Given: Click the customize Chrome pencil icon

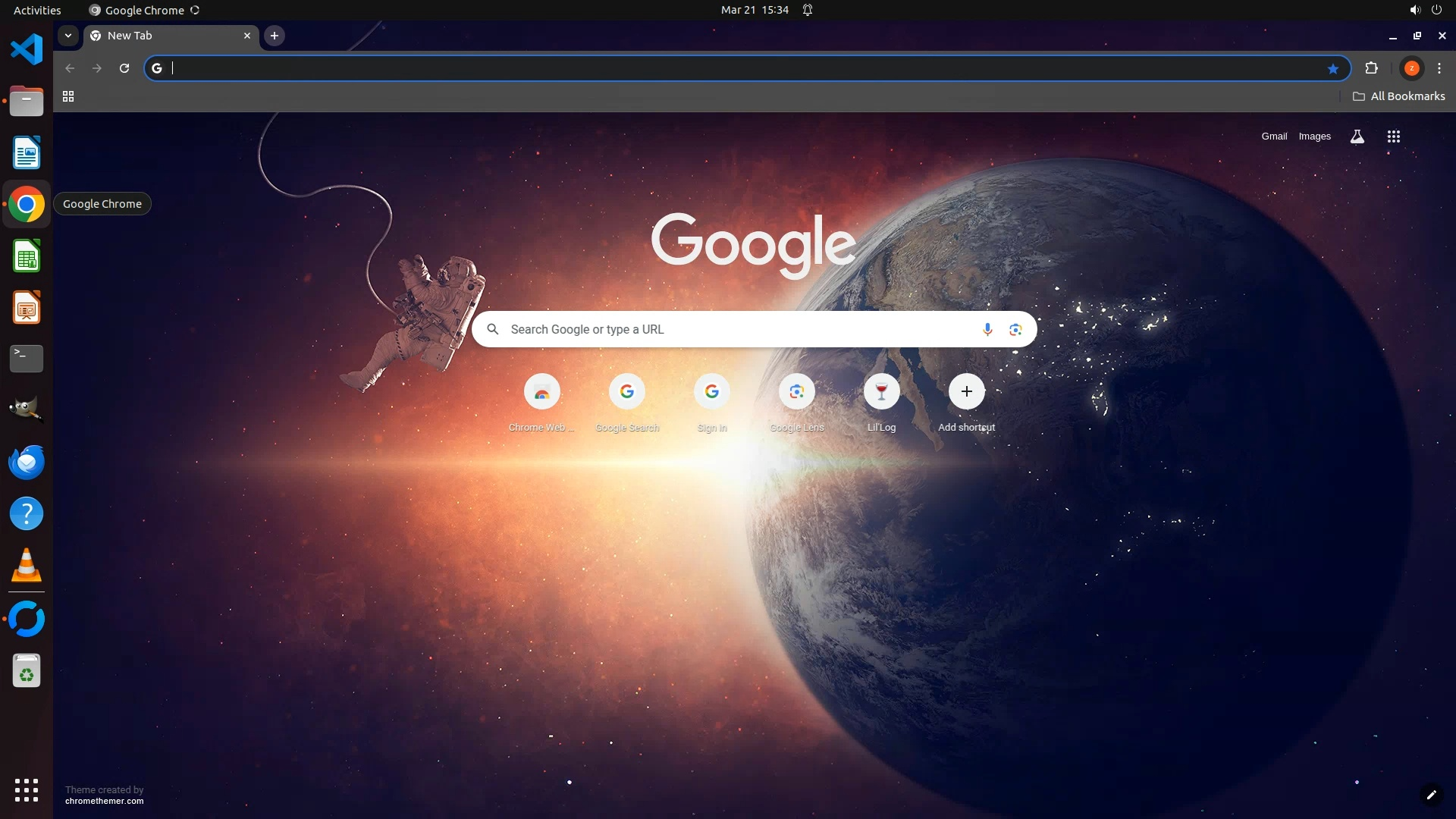Looking at the screenshot, I should 1431,795.
